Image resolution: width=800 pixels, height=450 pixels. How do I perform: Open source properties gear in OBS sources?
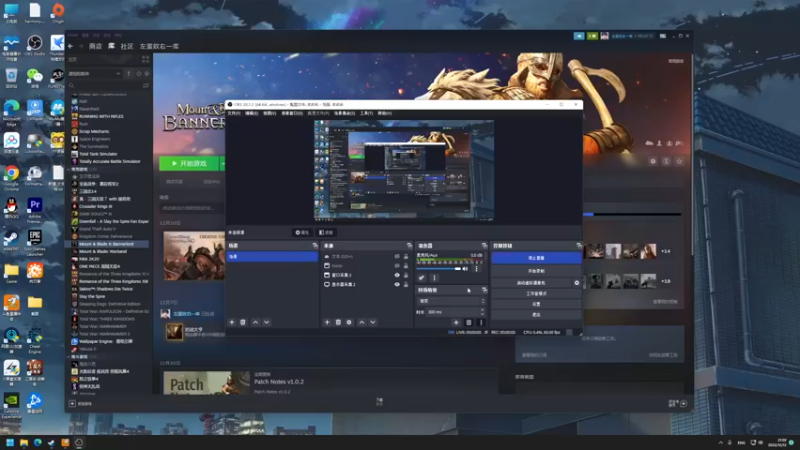click(x=349, y=322)
